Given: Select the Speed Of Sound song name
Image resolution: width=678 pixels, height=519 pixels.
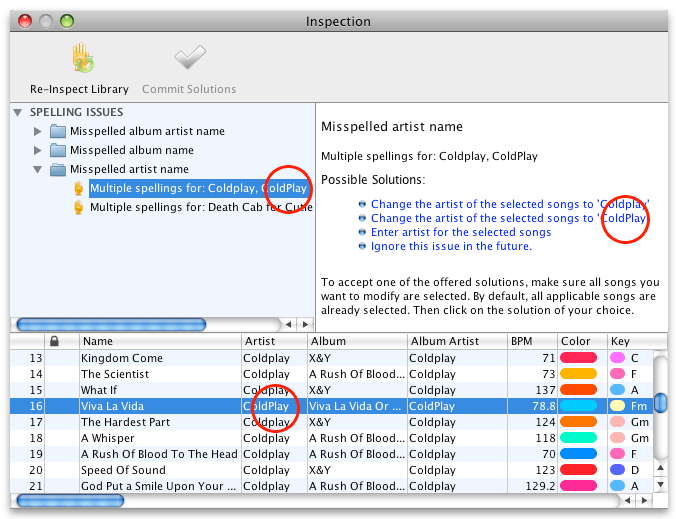Looking at the screenshot, I should 123,470.
